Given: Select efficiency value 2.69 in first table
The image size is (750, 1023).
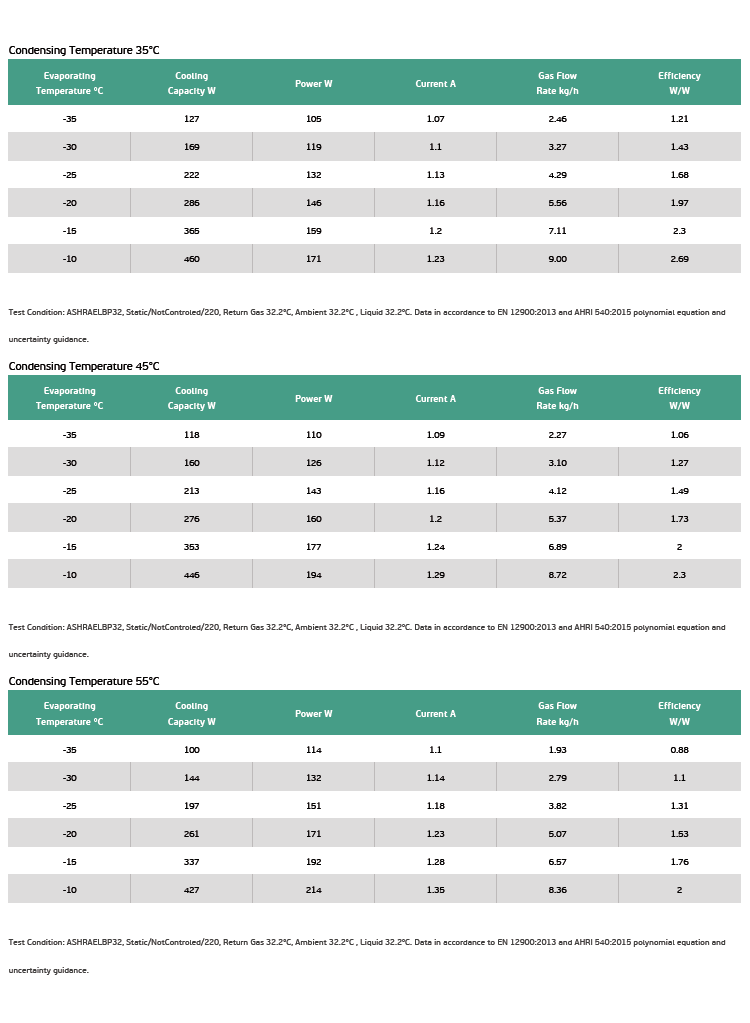Looking at the screenshot, I should click(680, 259).
